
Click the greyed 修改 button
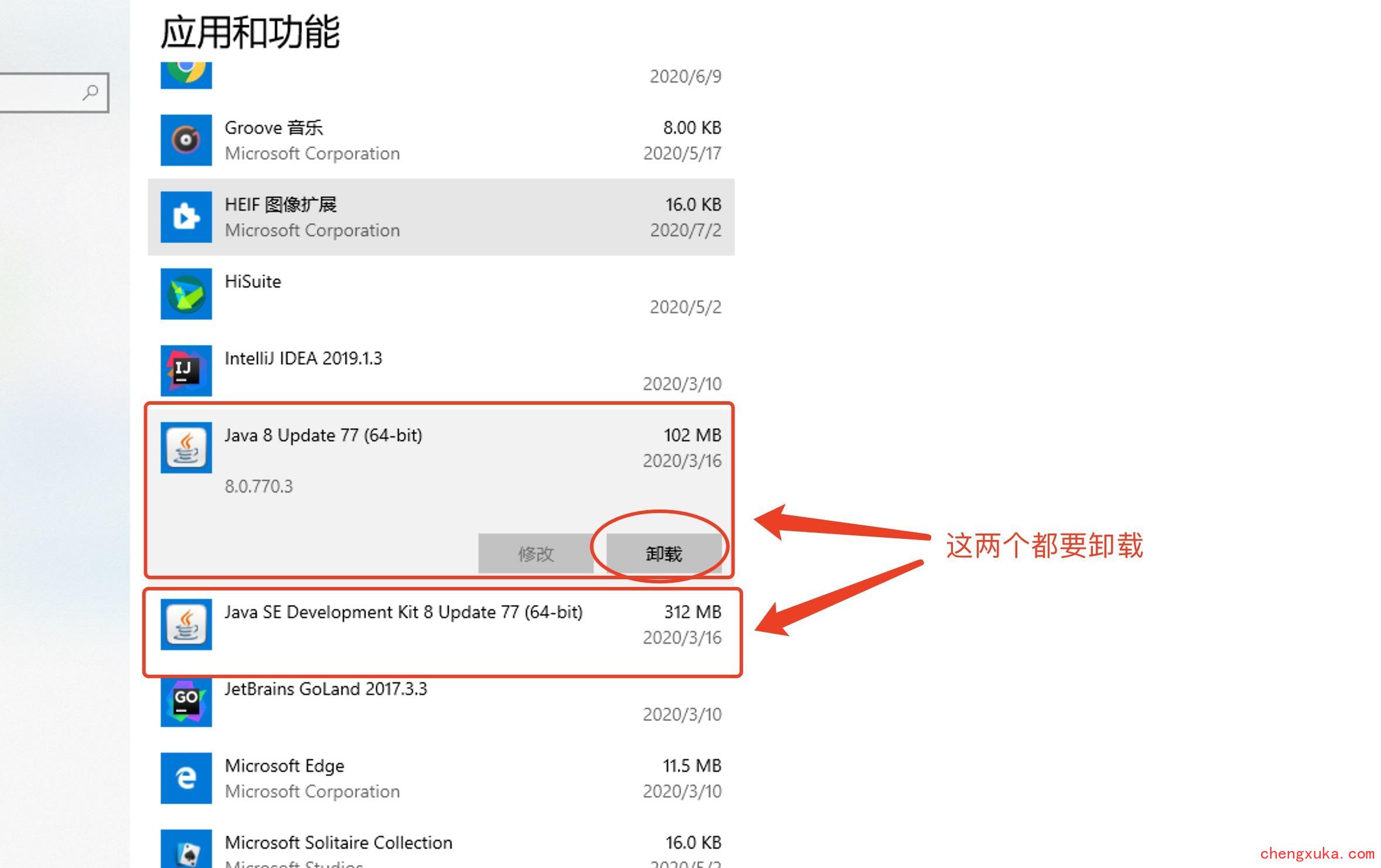click(x=536, y=553)
